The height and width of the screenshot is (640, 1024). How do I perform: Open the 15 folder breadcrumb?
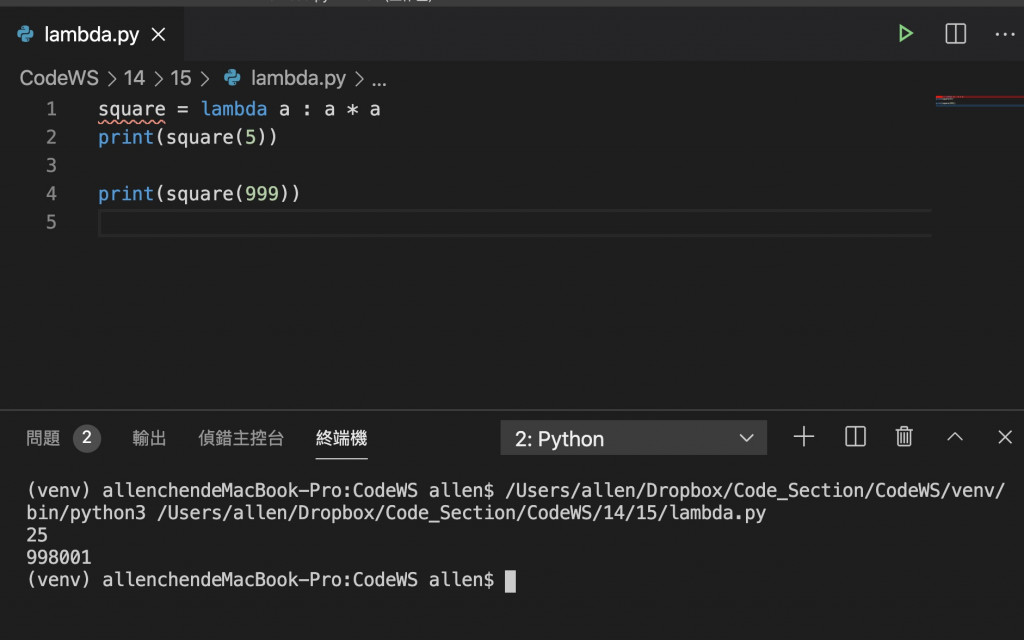click(181, 78)
